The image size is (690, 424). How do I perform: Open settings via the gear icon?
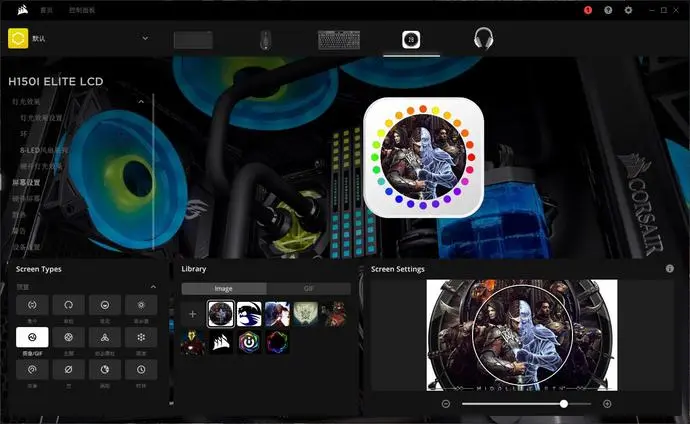coord(628,10)
